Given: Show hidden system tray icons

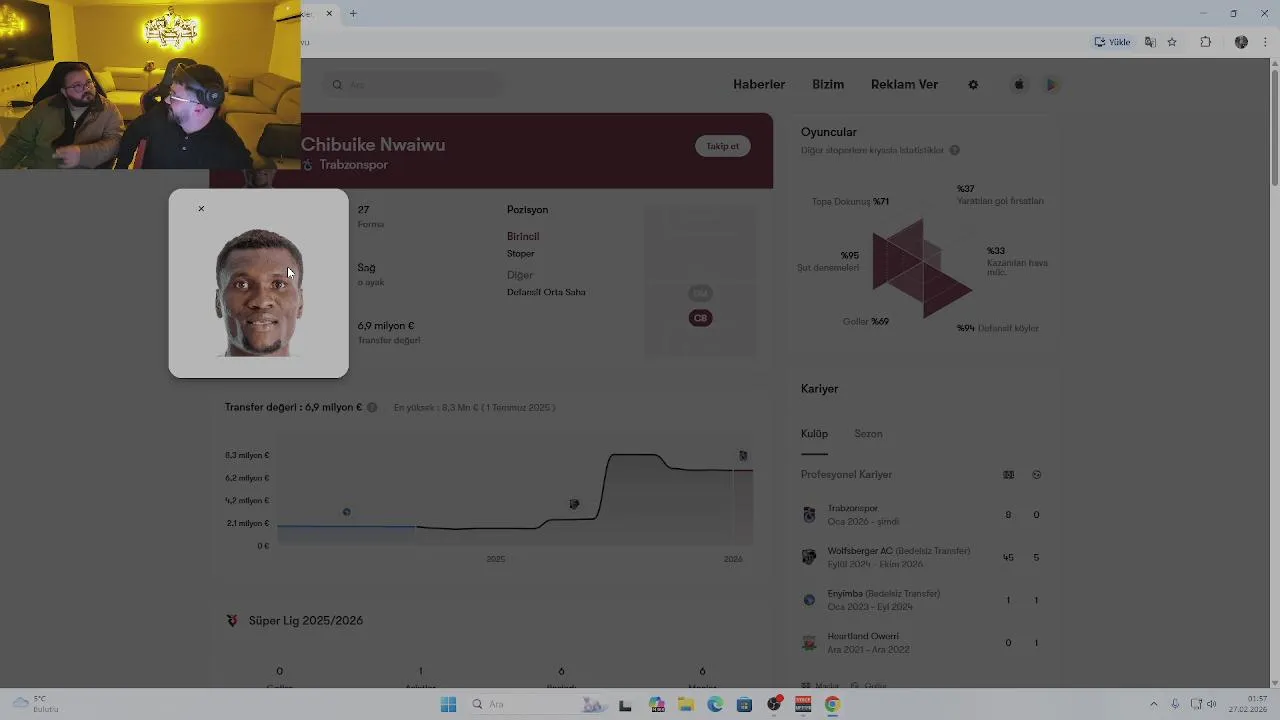Looking at the screenshot, I should point(1153,704).
